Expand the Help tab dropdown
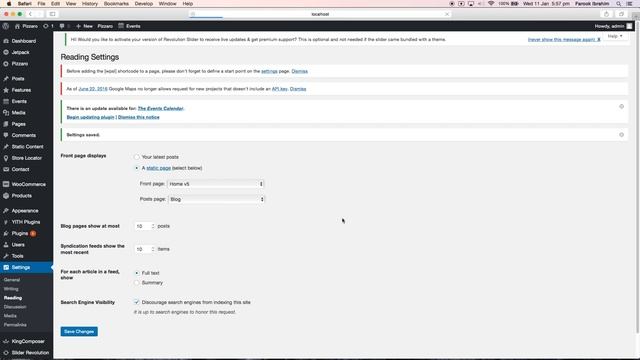This screenshot has height=360, width=640. (x=615, y=36)
